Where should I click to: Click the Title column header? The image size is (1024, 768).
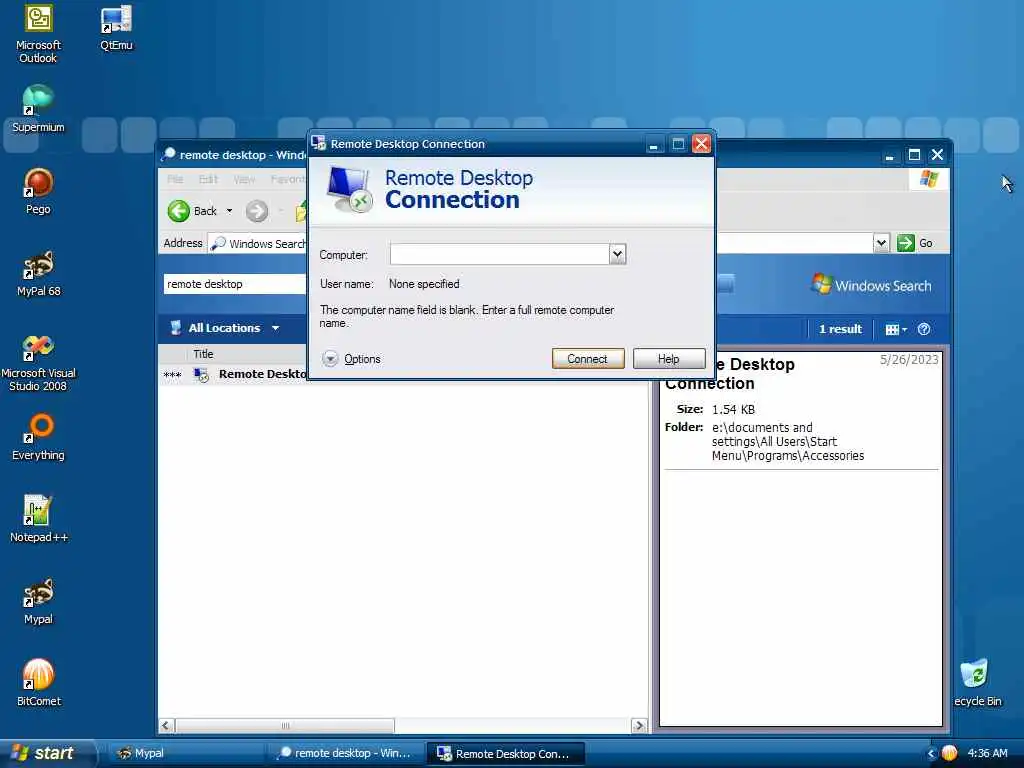(x=203, y=354)
